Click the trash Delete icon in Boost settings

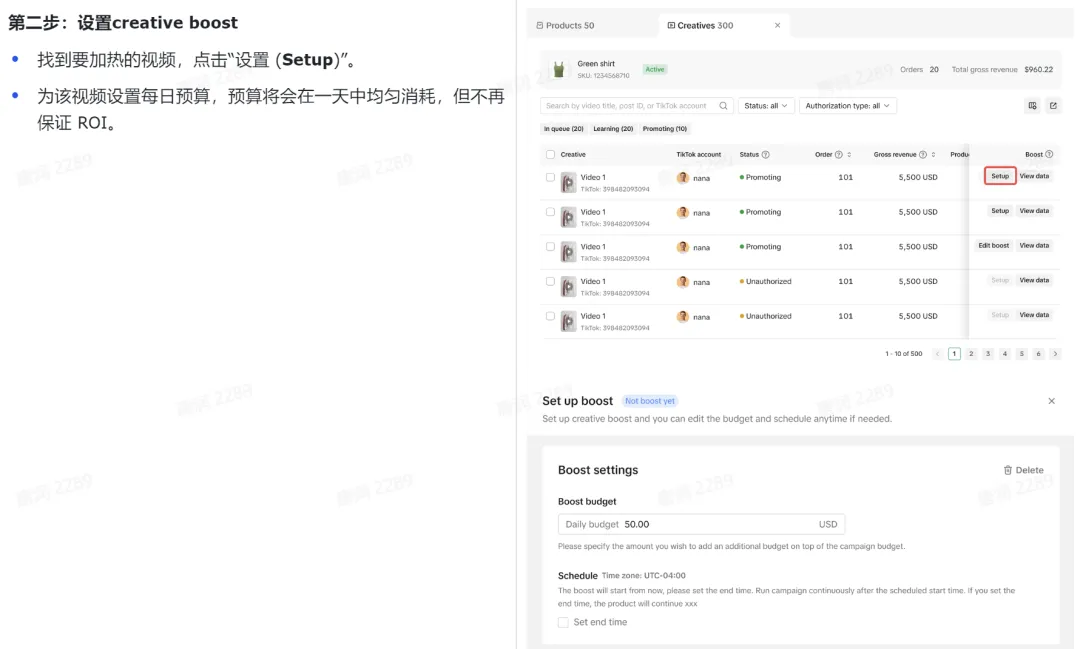pyautogui.click(x=1008, y=470)
